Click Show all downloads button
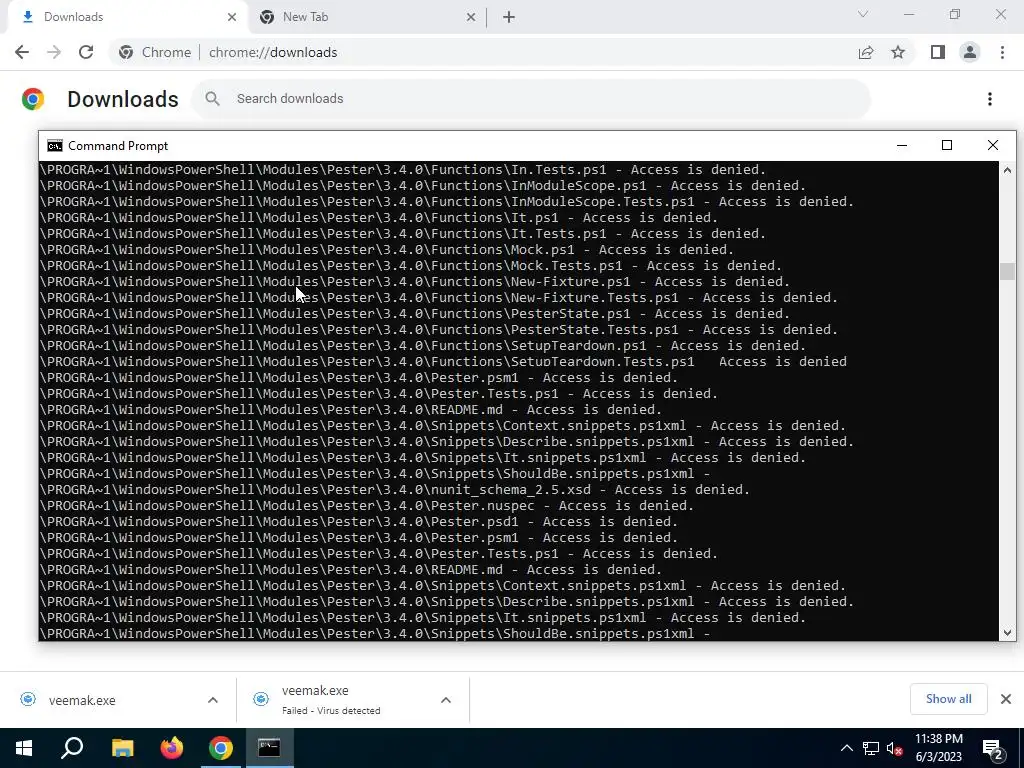The image size is (1024, 768). pyautogui.click(x=948, y=699)
